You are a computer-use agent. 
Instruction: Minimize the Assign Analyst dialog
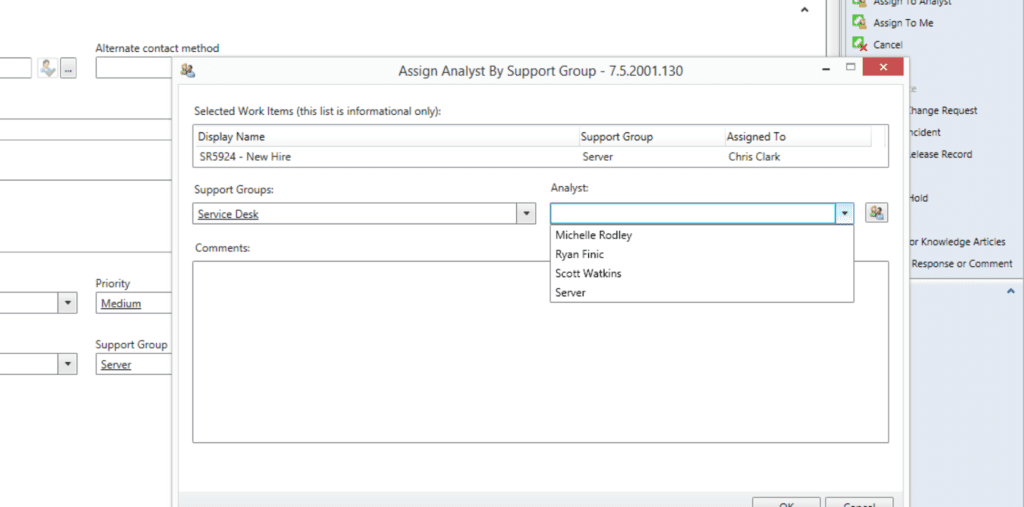tap(826, 68)
